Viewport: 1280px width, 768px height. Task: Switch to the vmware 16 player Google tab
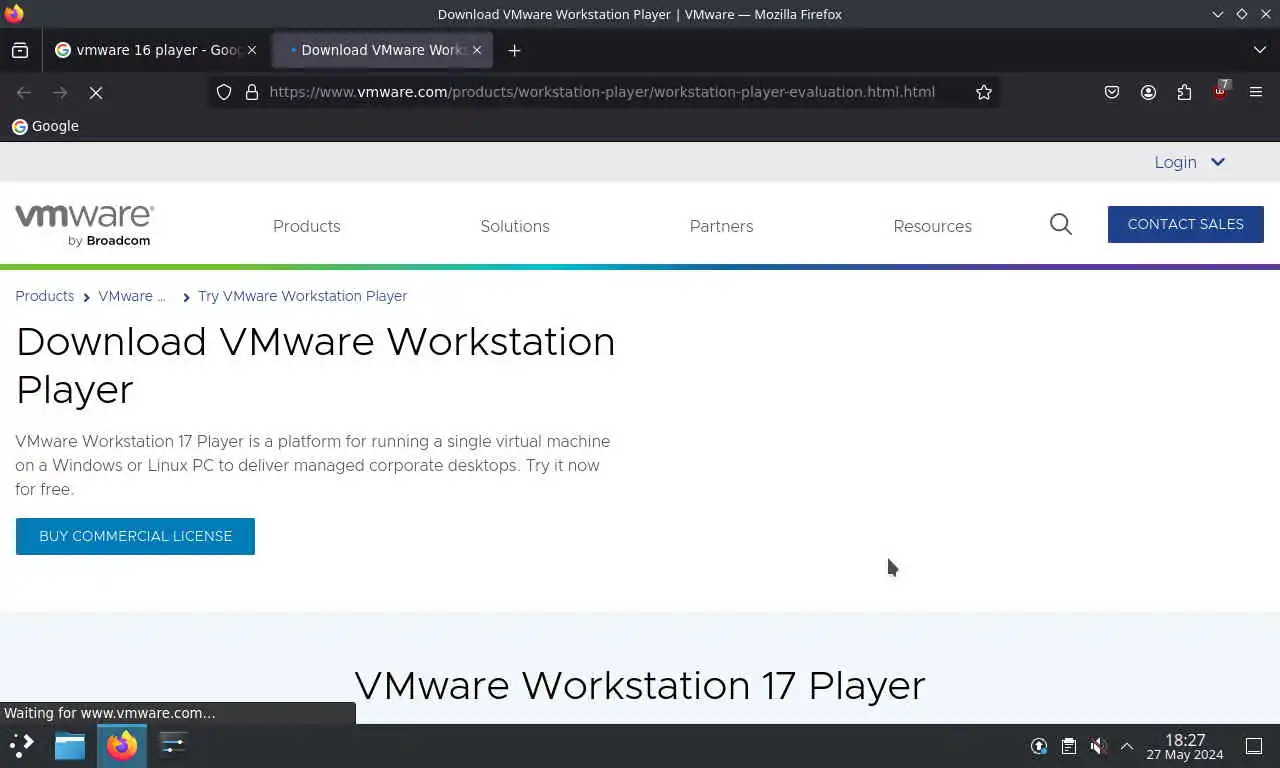[156, 50]
